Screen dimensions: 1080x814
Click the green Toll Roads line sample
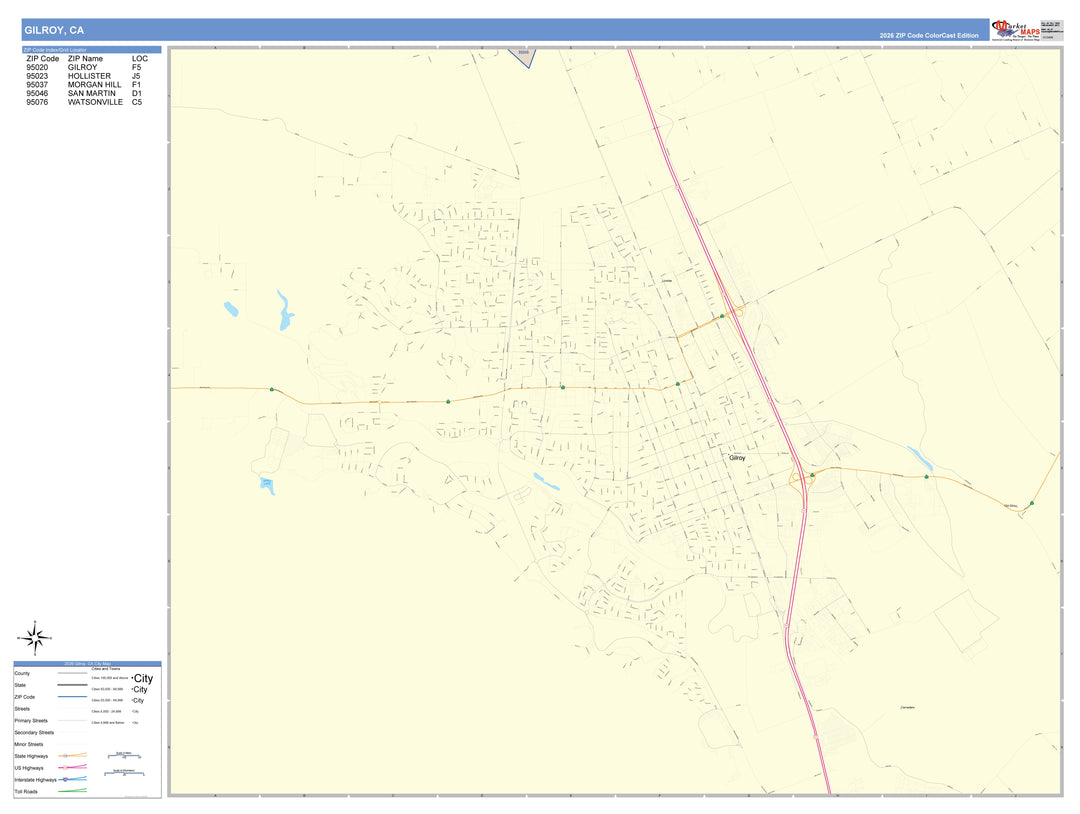(x=72, y=791)
